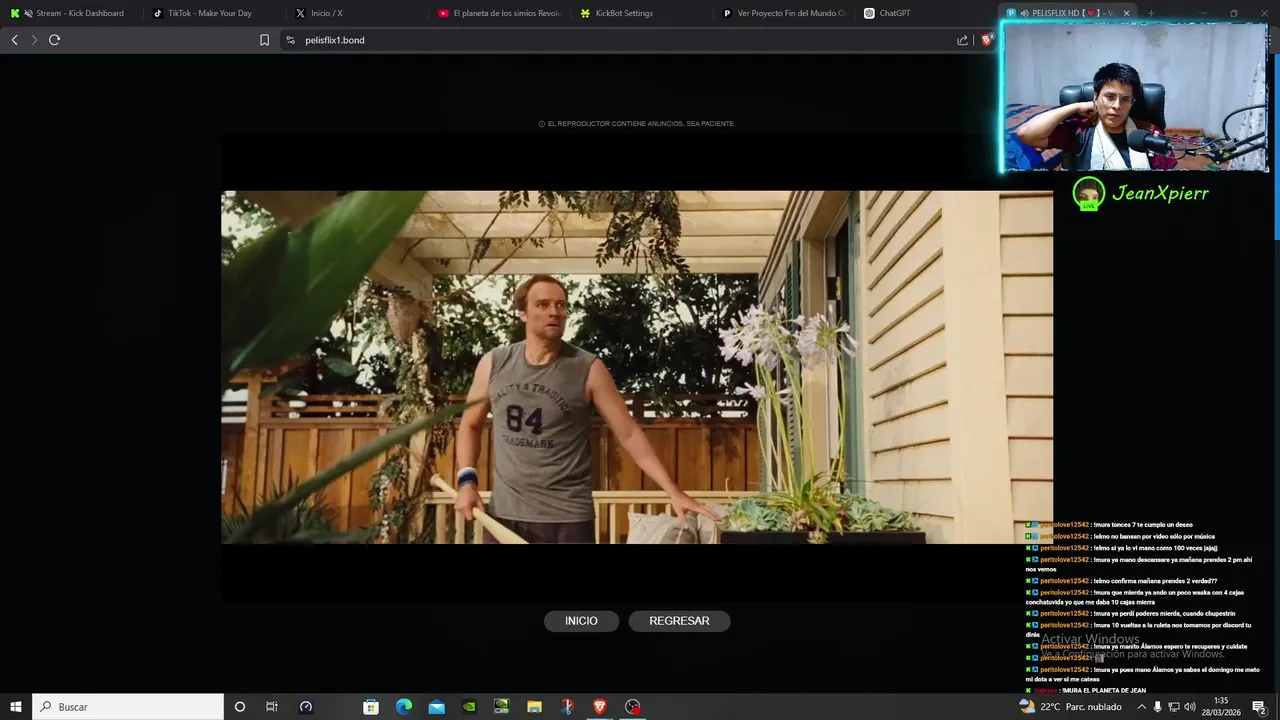Open Brave Shields lion icon
This screenshot has height=720, width=1280.
pos(986,40)
